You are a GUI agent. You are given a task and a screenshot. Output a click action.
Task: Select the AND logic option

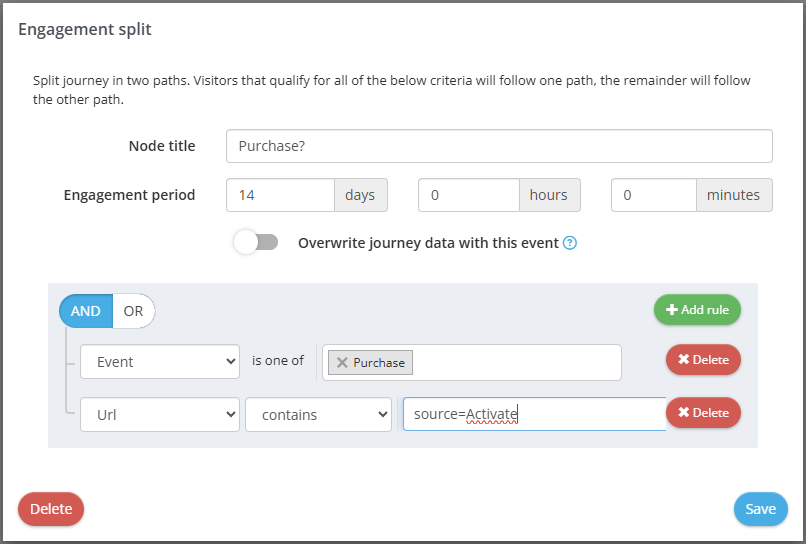point(86,311)
